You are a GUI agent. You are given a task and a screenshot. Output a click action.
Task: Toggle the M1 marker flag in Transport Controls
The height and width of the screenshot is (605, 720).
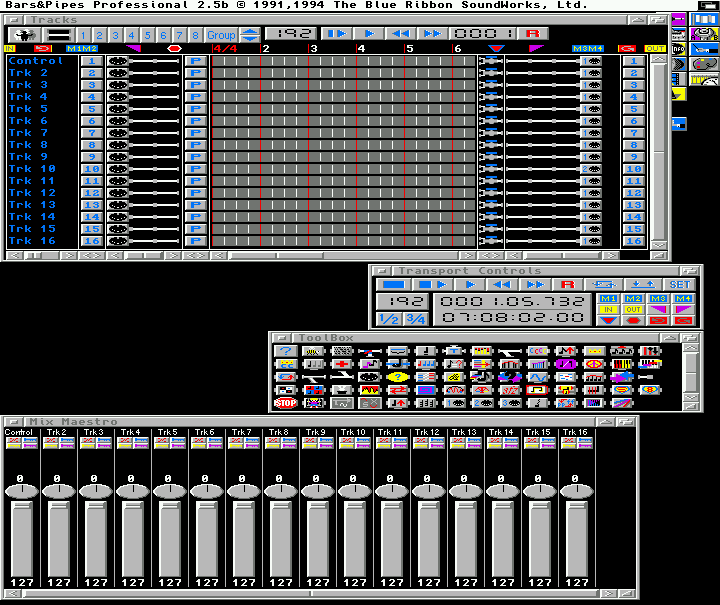(607, 298)
